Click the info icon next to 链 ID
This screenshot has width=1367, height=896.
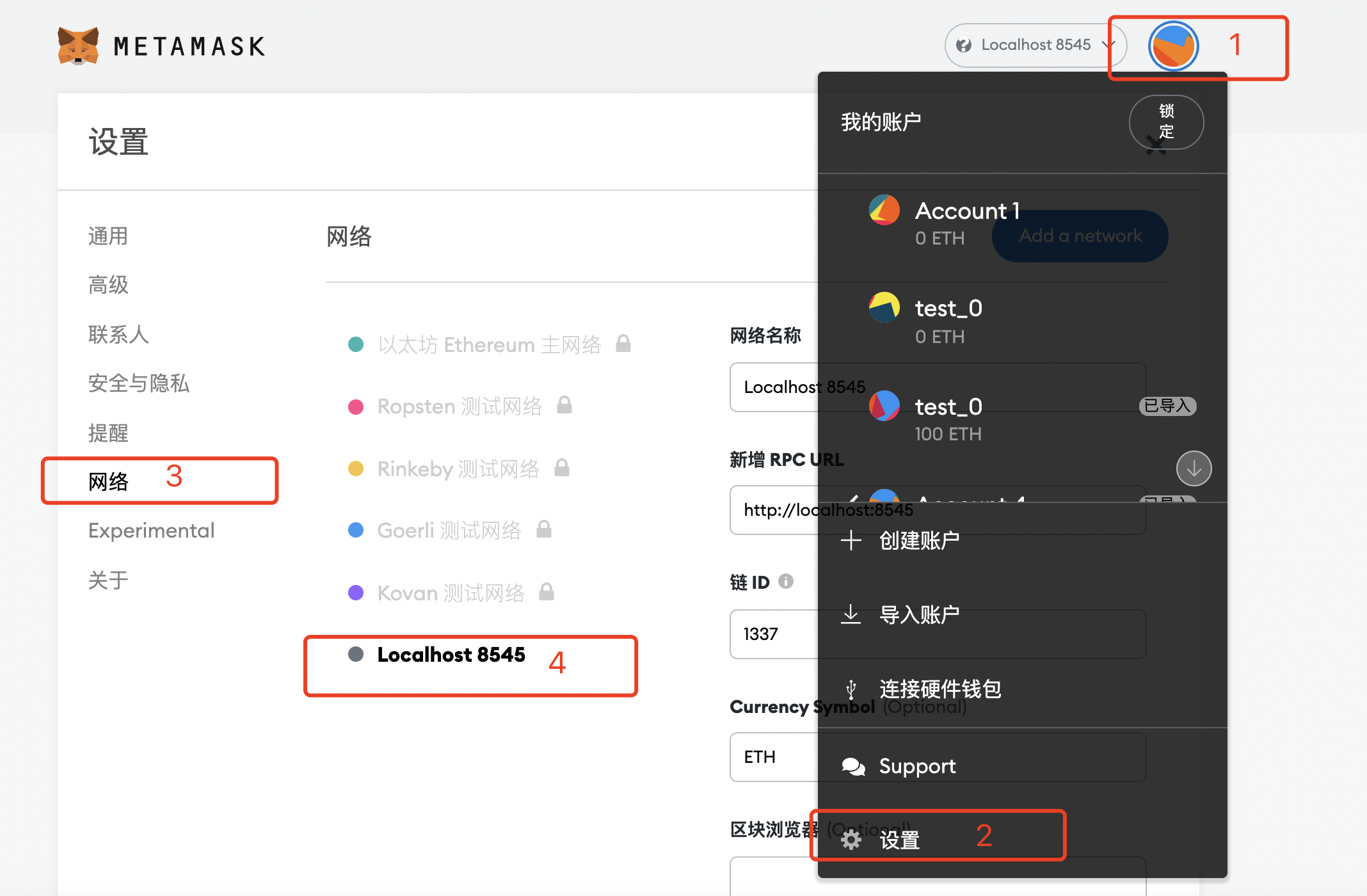[x=786, y=581]
